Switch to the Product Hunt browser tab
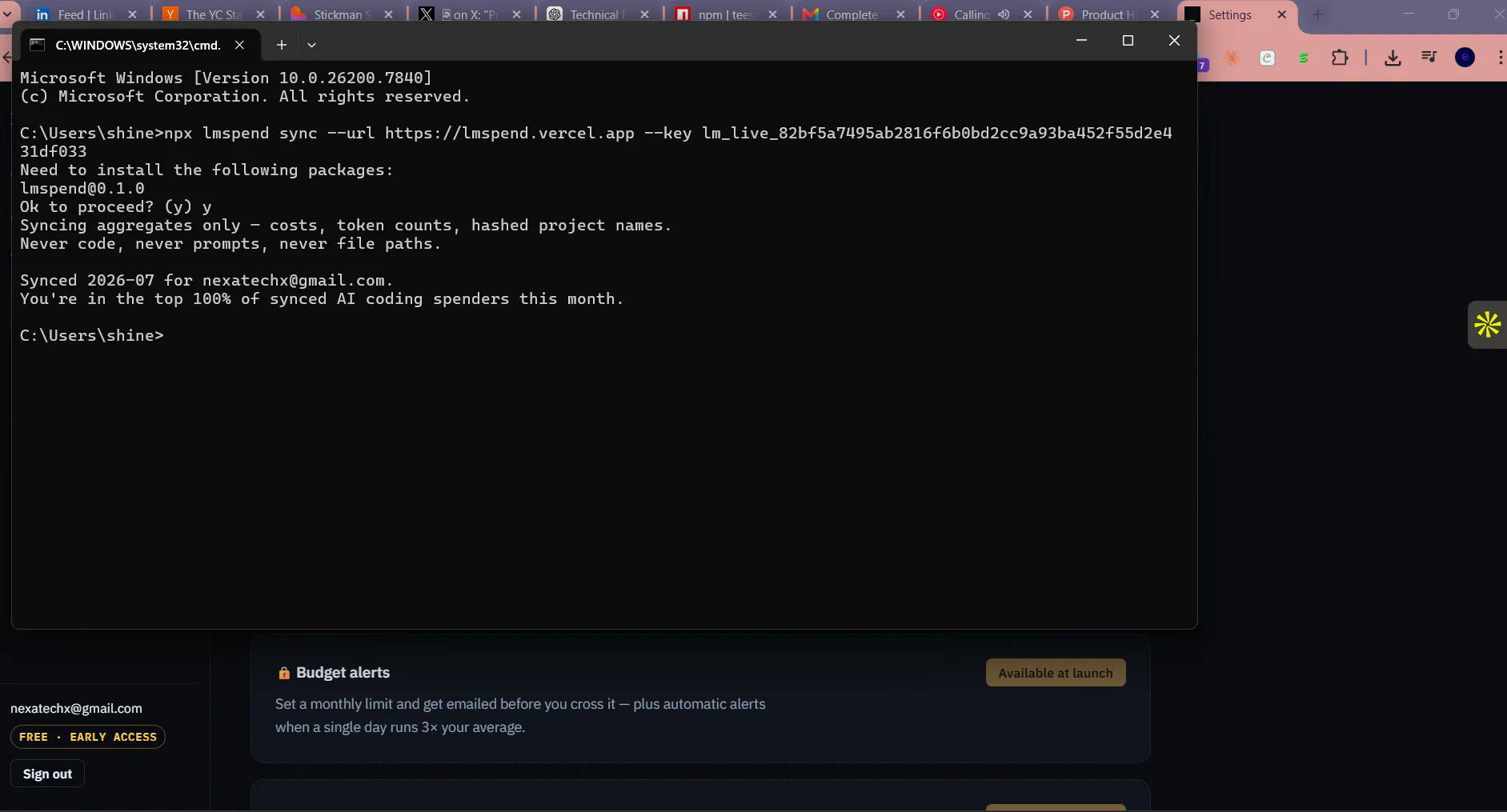 point(1108,14)
